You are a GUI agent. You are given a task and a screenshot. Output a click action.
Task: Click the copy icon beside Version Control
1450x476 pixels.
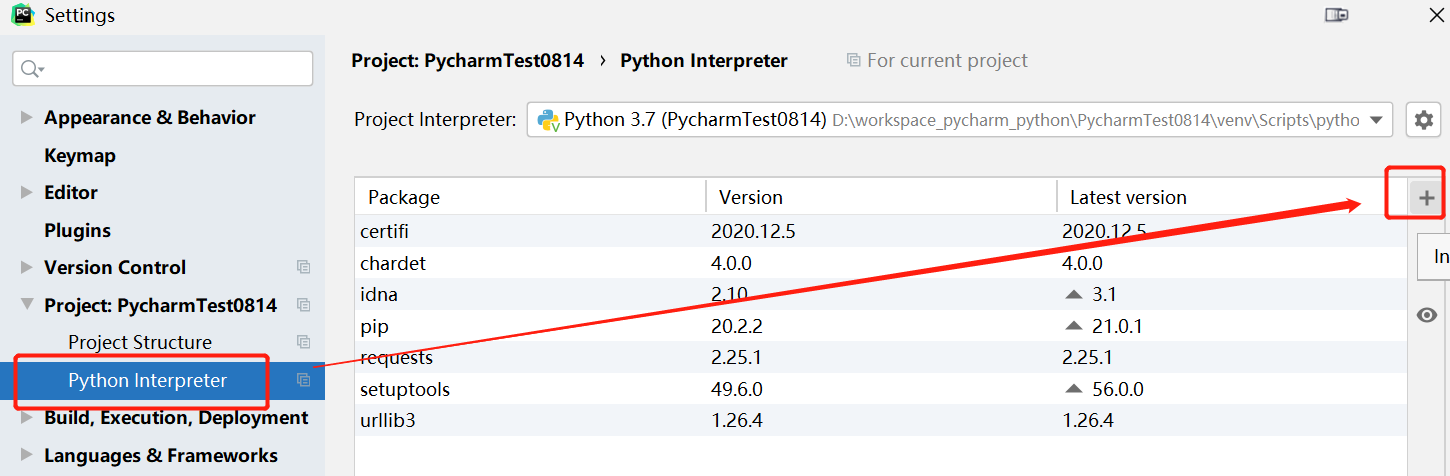click(304, 267)
